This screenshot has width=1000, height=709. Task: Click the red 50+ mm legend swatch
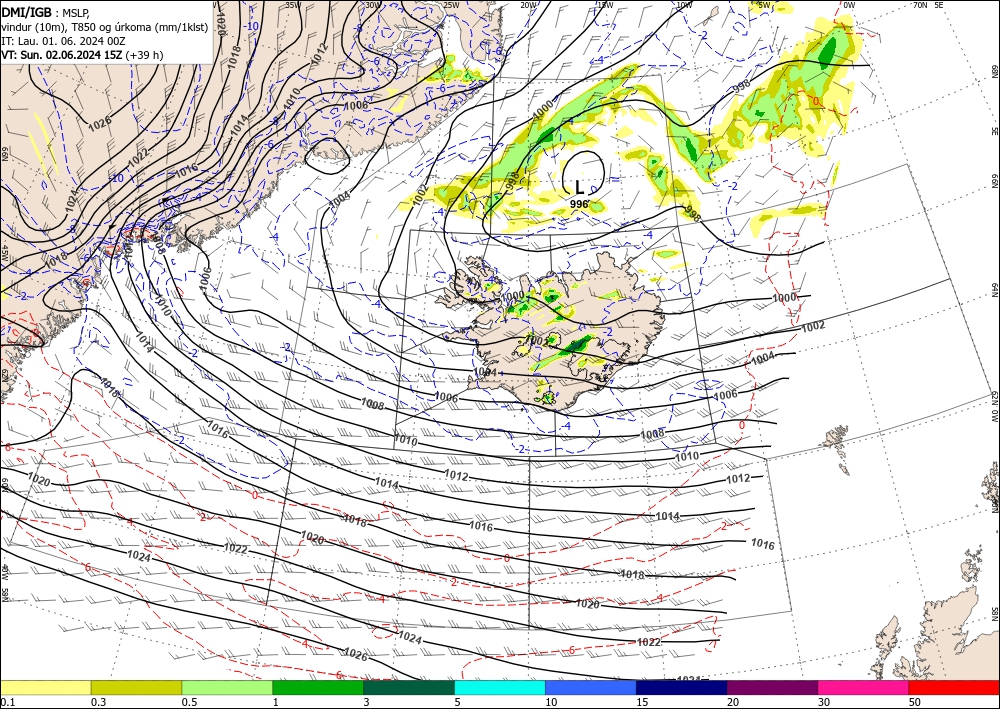coord(954,687)
